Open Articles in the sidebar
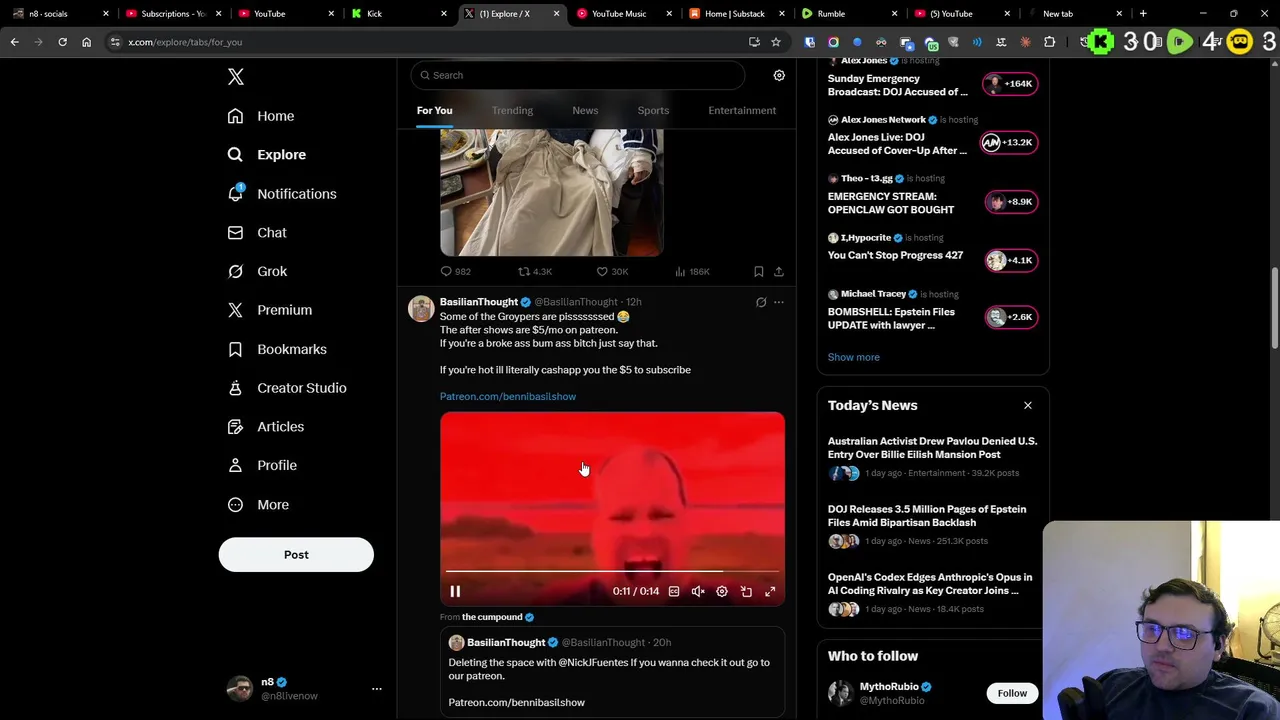This screenshot has height=720, width=1280. (266, 427)
